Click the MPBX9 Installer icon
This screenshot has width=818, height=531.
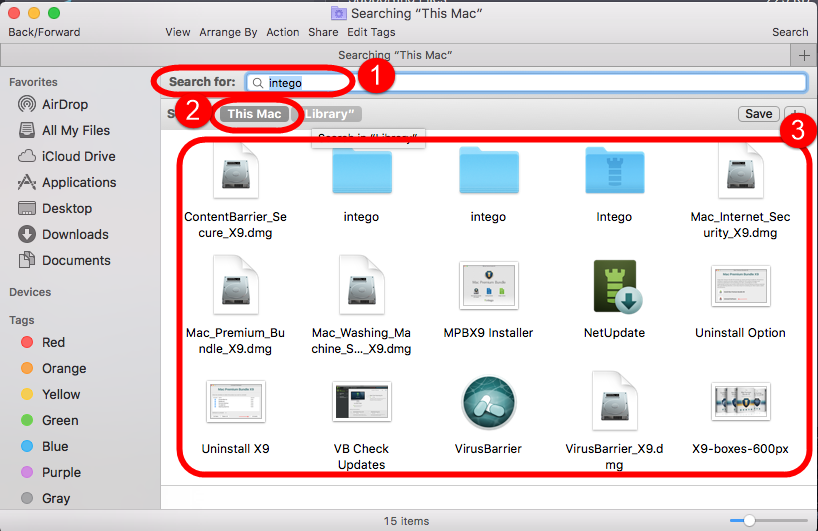488,287
